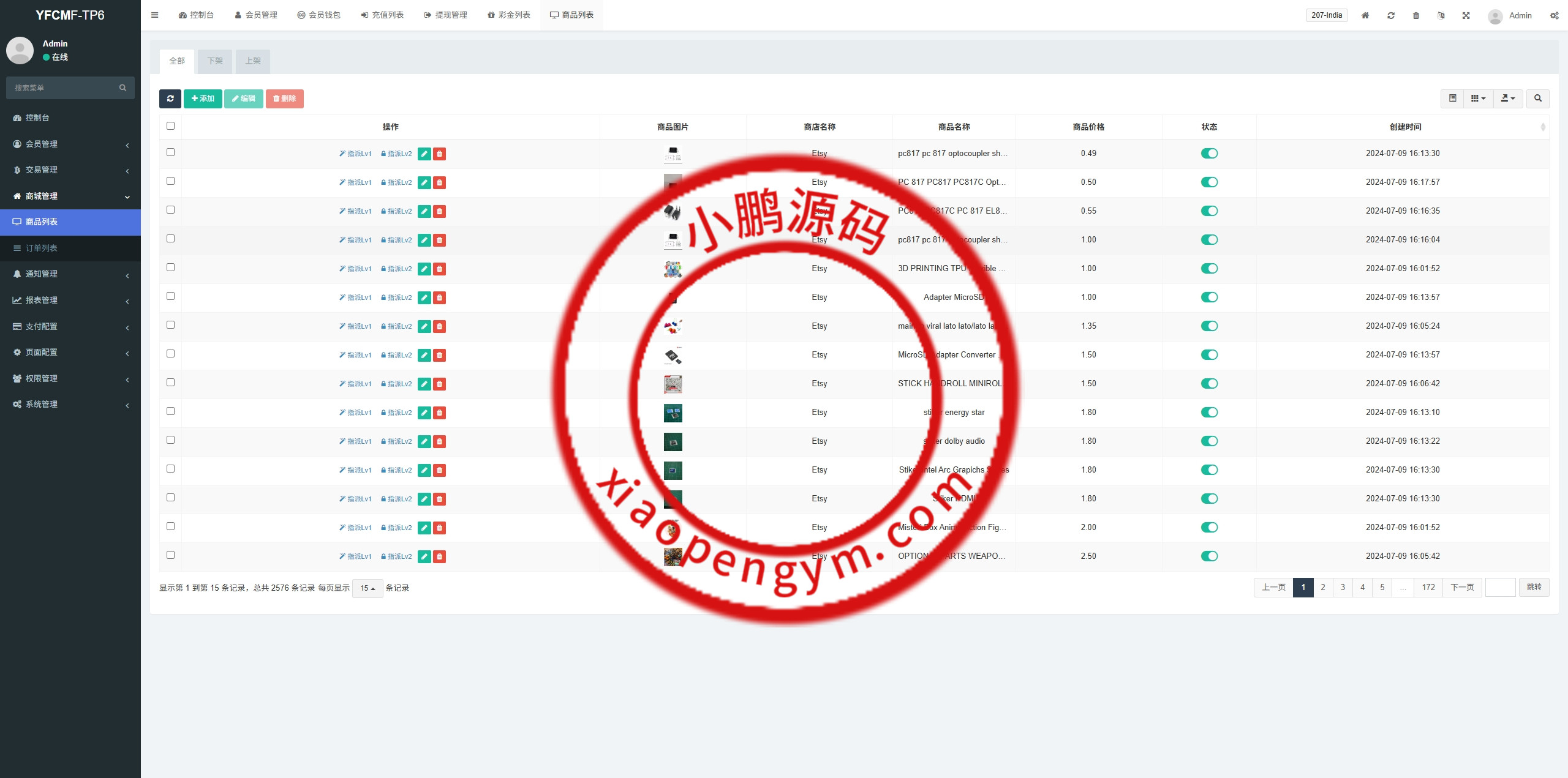Click the dark refresh button above table
The height and width of the screenshot is (778, 1568).
point(170,99)
